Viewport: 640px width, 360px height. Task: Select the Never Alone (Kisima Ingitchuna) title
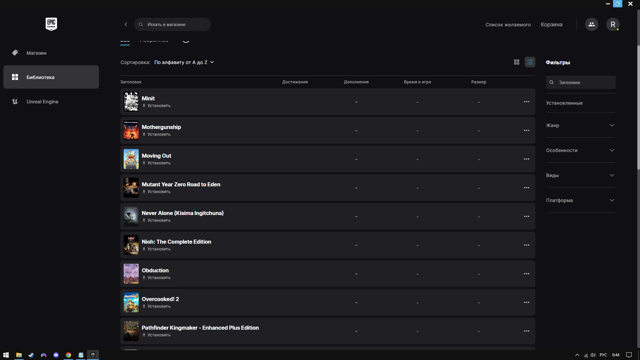click(182, 213)
